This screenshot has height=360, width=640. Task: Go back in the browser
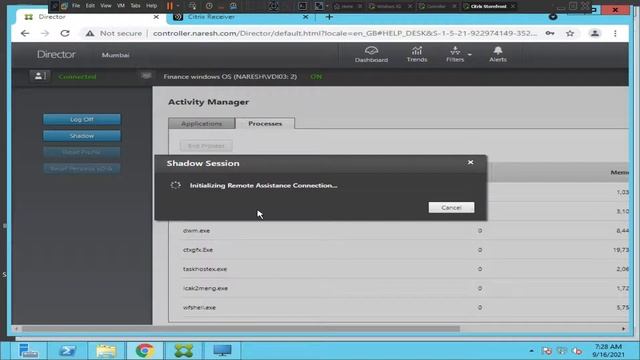[25, 33]
